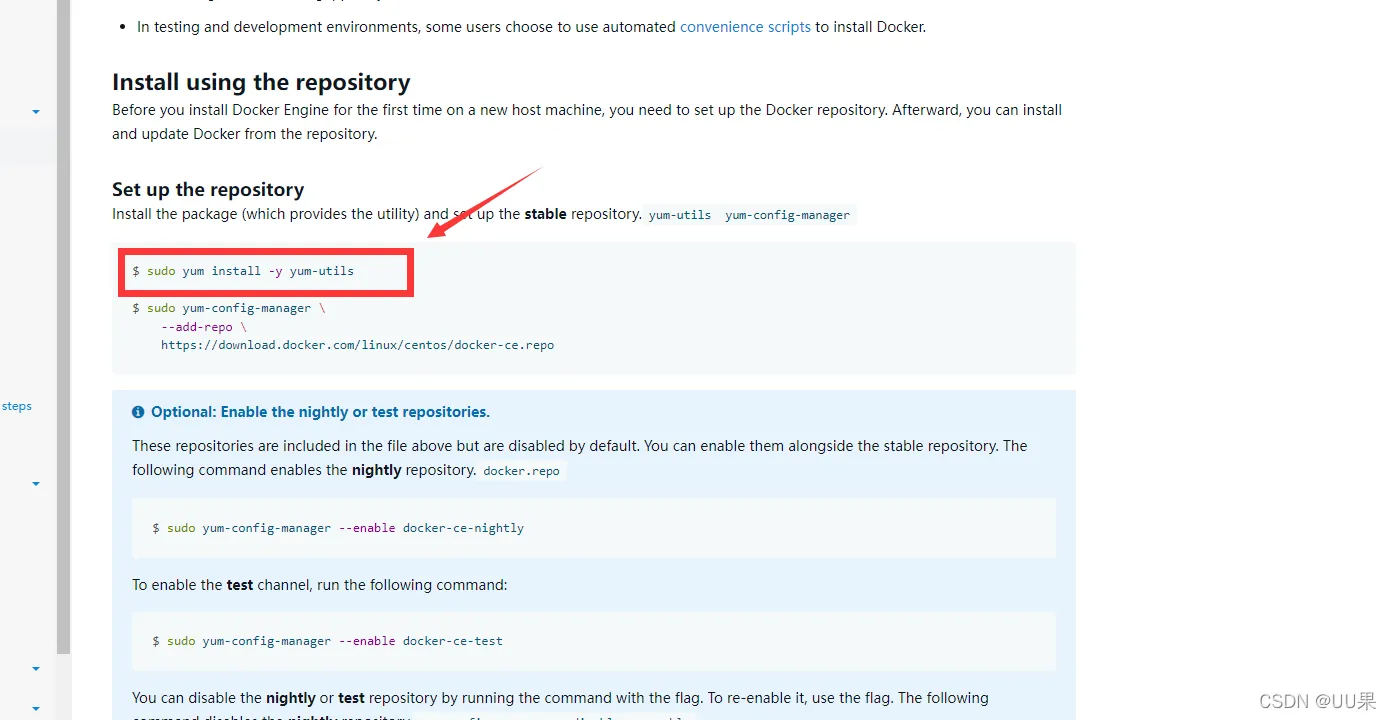Click the inline 'docker.repo' code label

tap(521, 471)
